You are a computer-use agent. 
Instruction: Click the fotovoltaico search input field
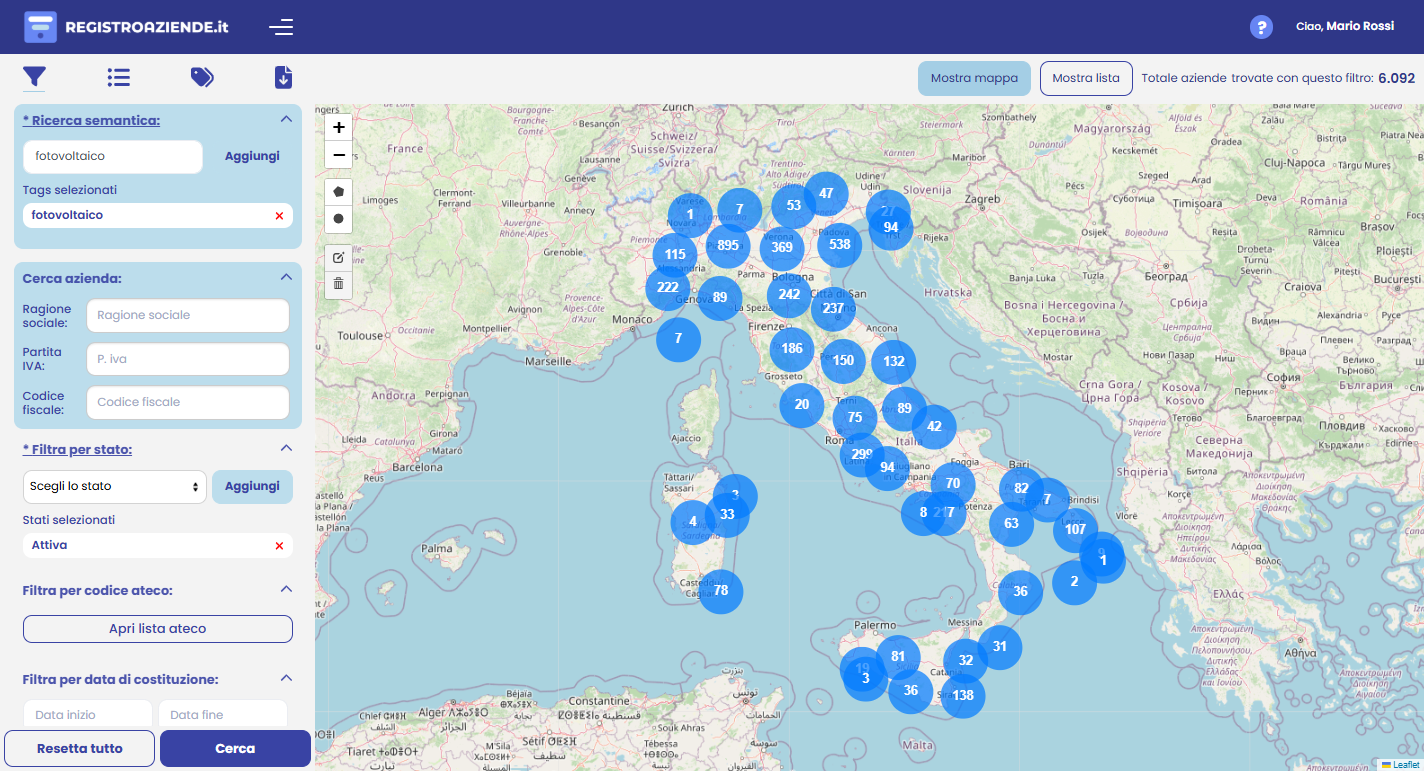pyautogui.click(x=113, y=156)
